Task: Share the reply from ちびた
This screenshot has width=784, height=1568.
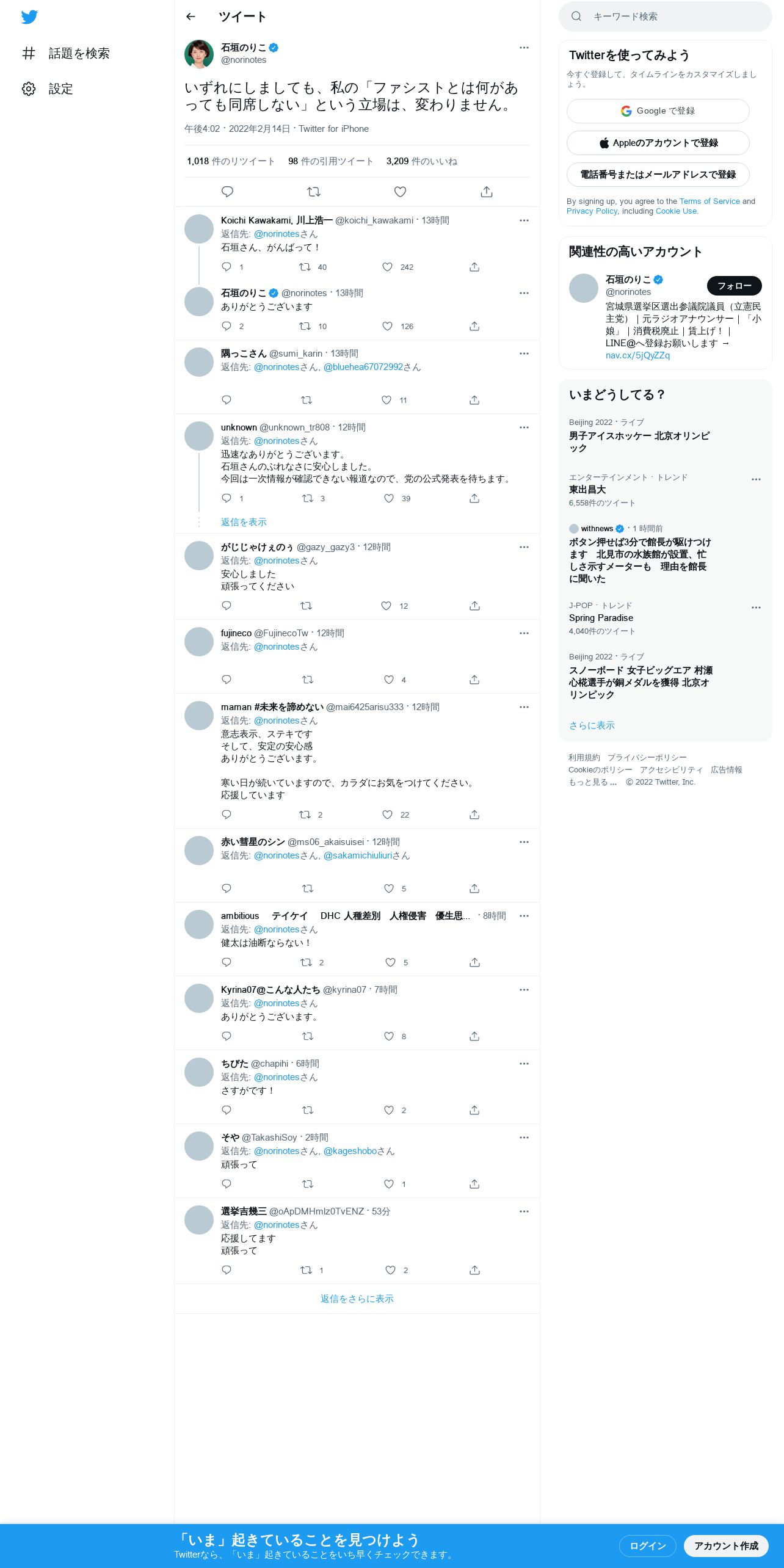Action: [x=474, y=1110]
